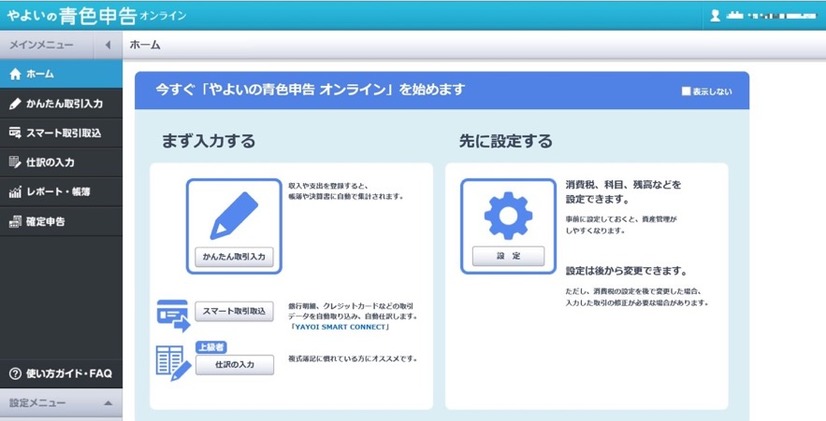Click the chart icon beside レポート・帳簿
This screenshot has width=826, height=421.
coord(15,192)
